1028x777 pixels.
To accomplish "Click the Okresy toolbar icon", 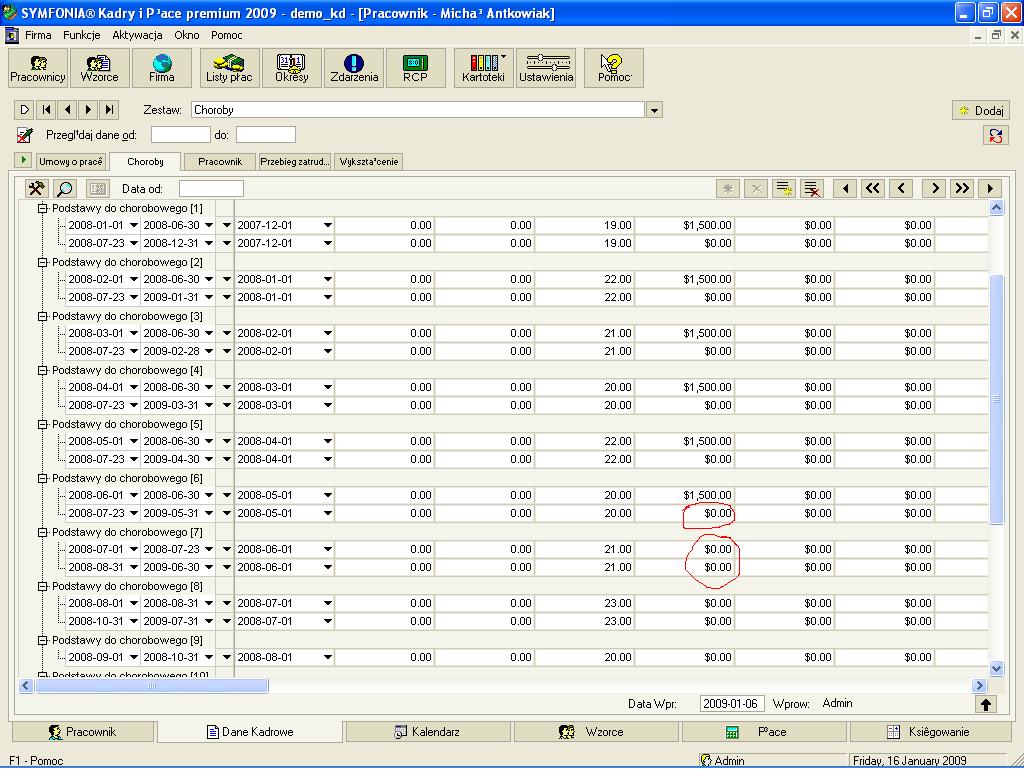I will click(292, 68).
